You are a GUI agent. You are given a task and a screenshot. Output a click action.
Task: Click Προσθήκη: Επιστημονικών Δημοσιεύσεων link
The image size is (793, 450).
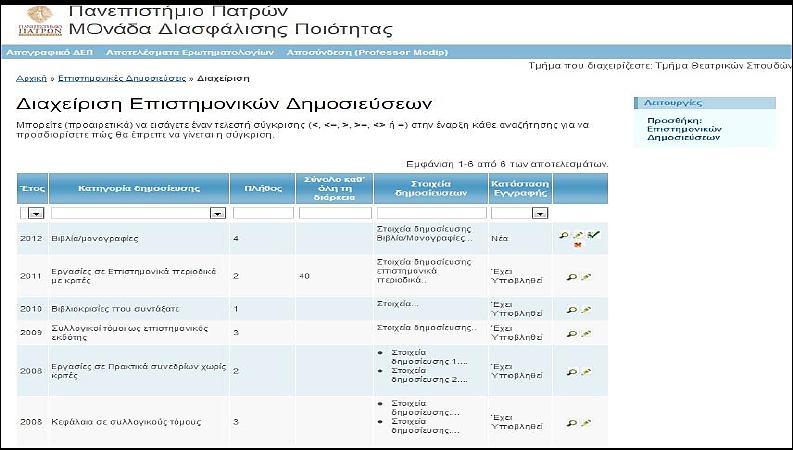[684, 129]
